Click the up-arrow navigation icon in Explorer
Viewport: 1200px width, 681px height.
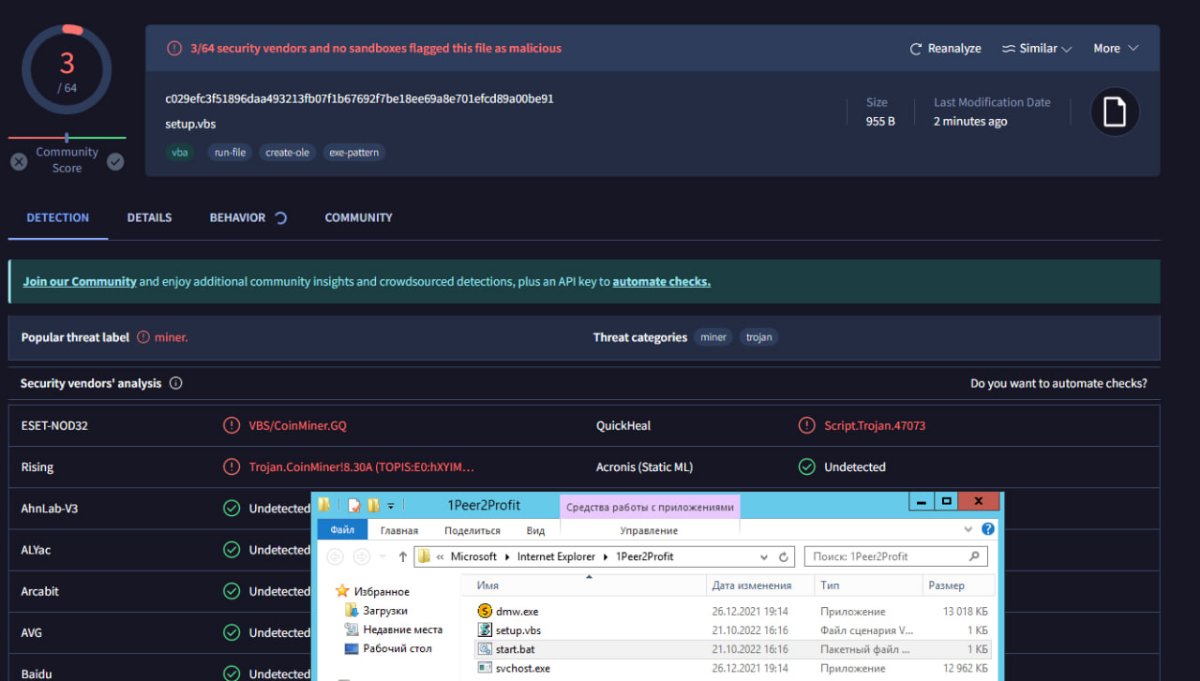402,557
